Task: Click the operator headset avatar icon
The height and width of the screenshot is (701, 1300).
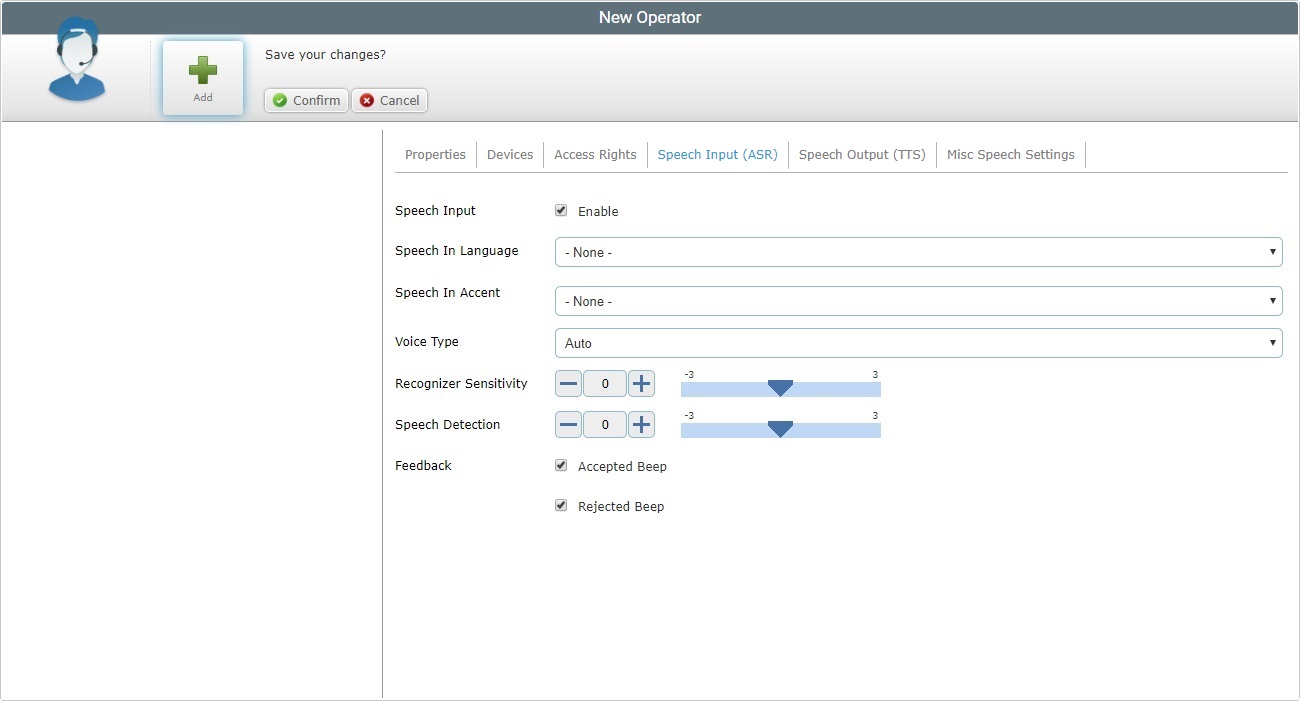Action: 77,62
